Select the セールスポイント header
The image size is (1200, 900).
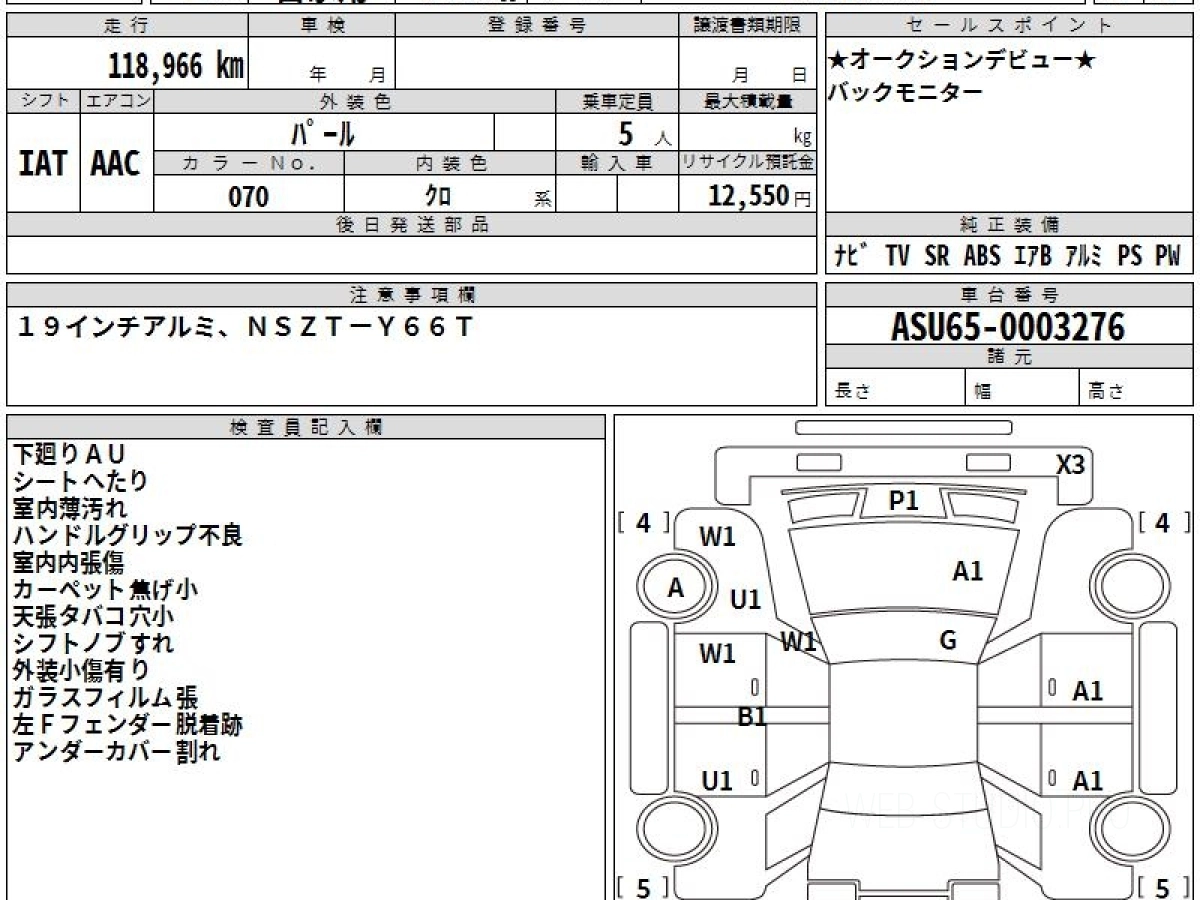[1009, 26]
